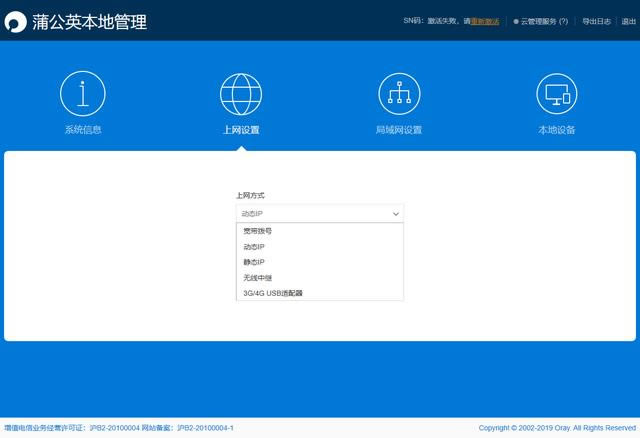Click the status dot beside 云管理服务
Viewport: 640px width, 438px height.
516,21
